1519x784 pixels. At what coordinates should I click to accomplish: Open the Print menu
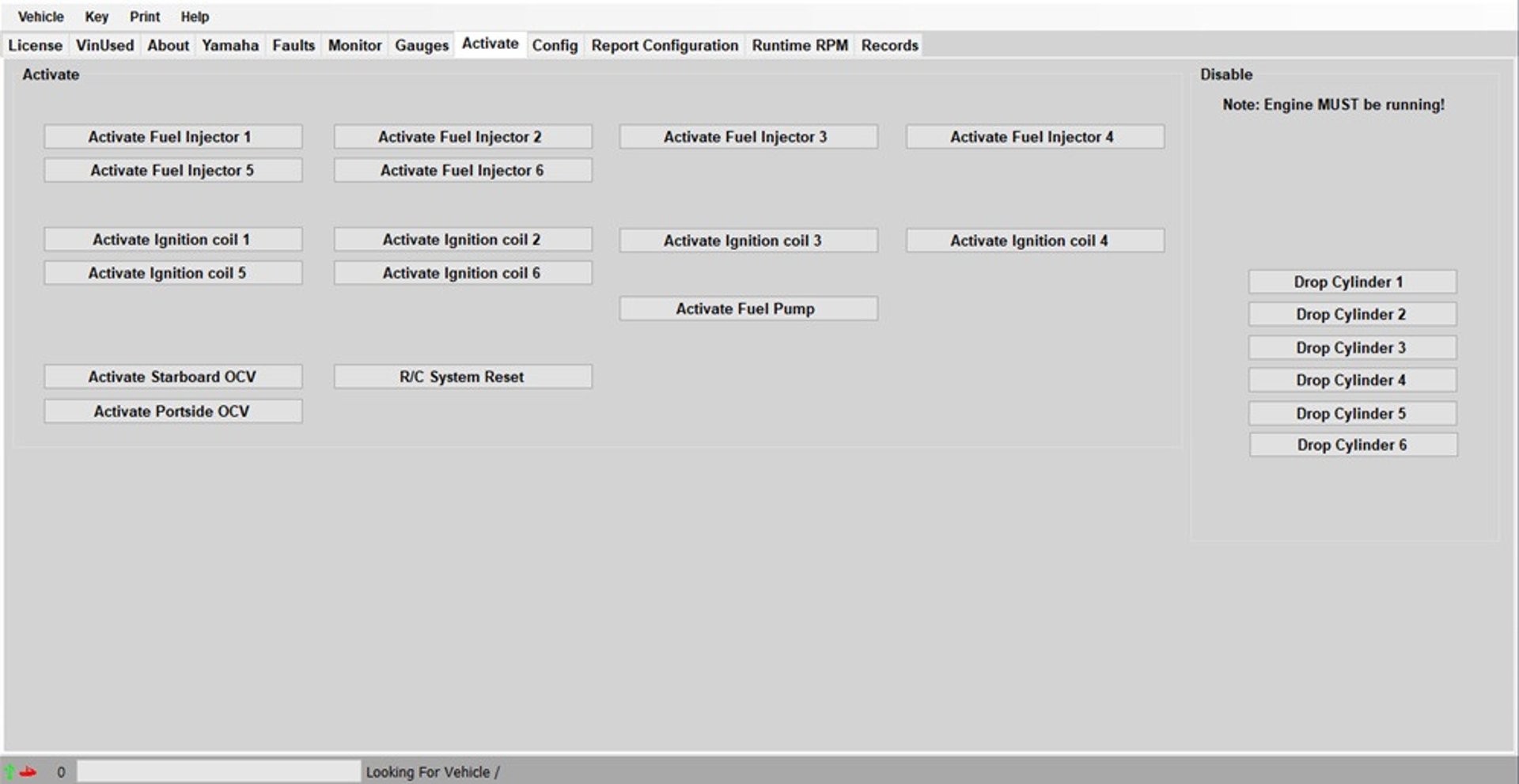145,17
